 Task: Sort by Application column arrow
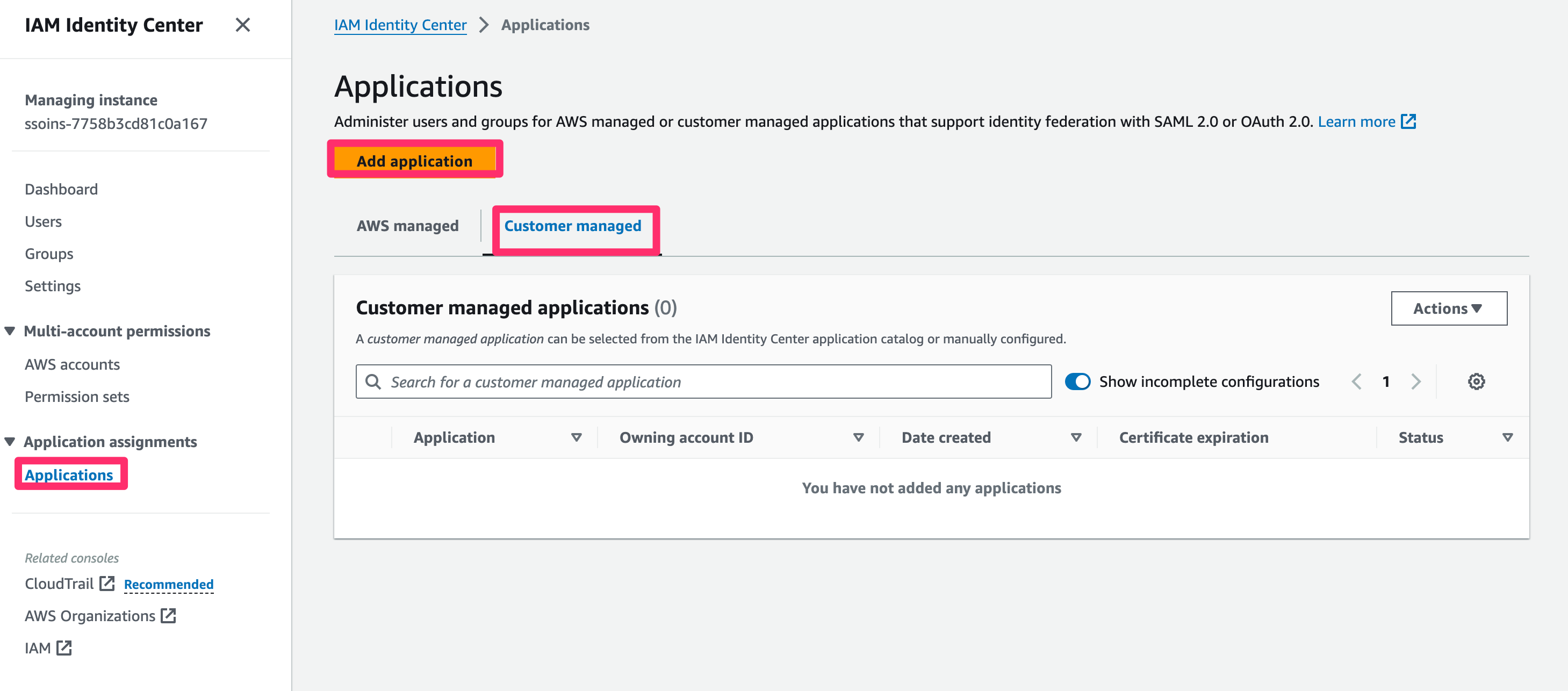point(576,437)
